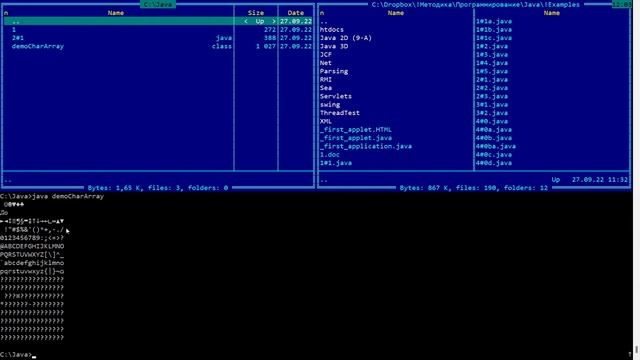Click the right panel sort mode letter 'n'
The height and width of the screenshot is (360, 640).
tap(322, 13)
